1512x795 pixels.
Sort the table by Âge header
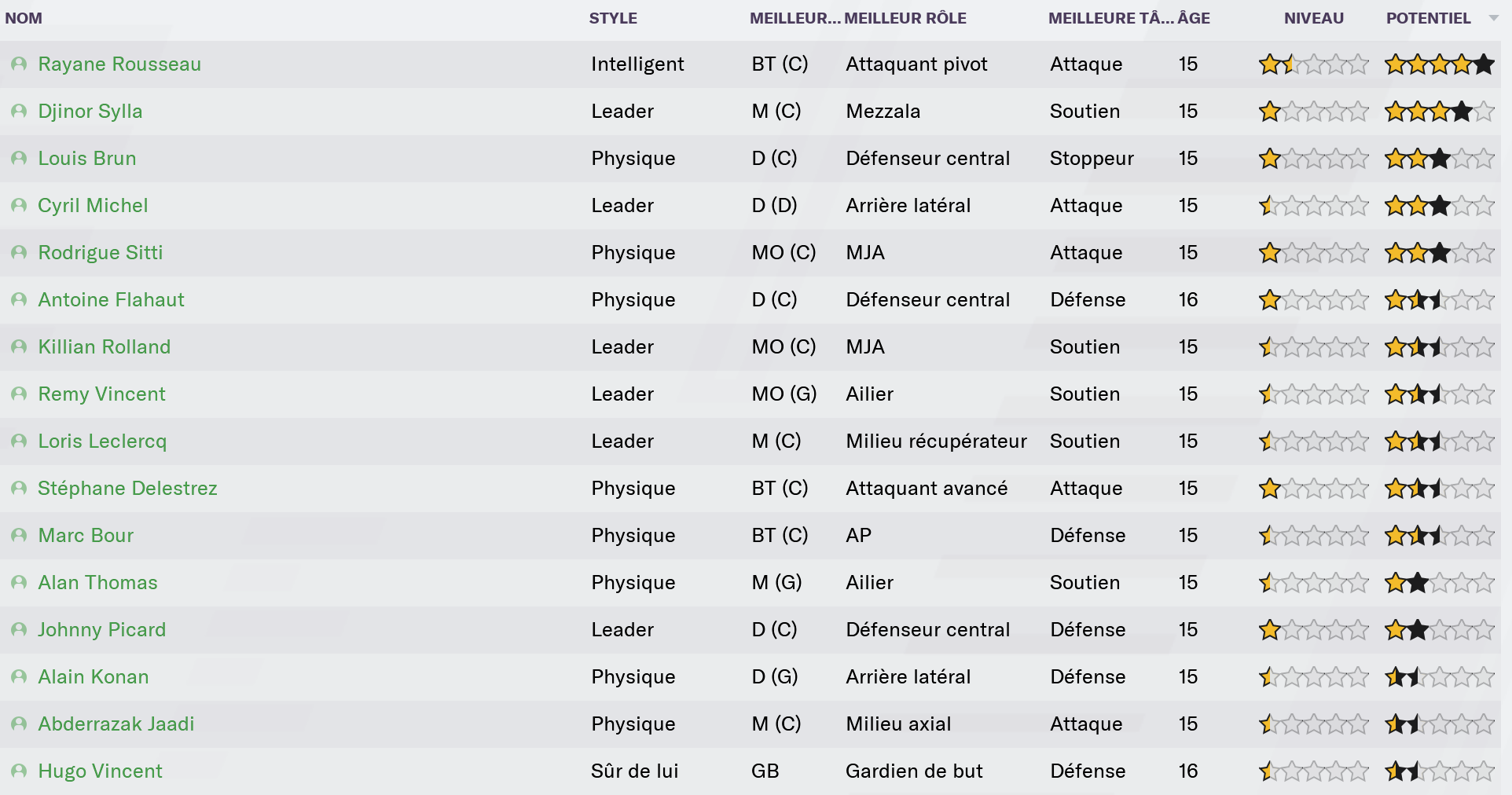pyautogui.click(x=1194, y=18)
